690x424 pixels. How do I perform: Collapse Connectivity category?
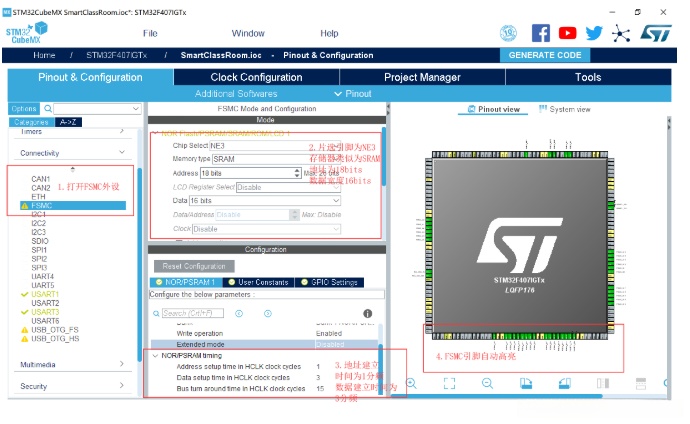point(122,152)
